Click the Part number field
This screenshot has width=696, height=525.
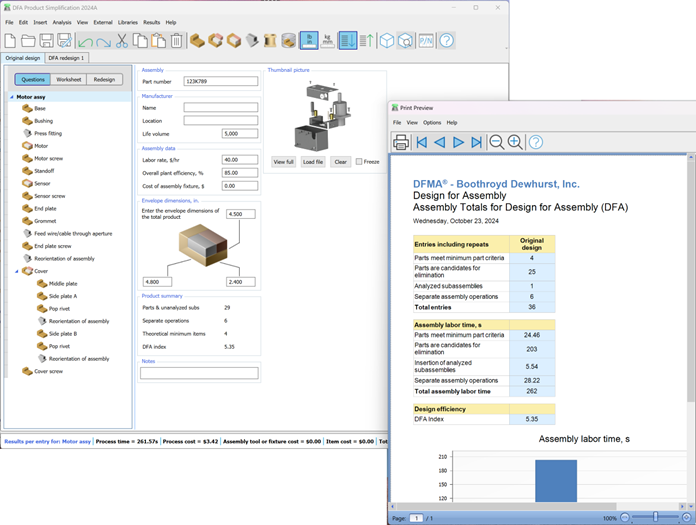click(x=221, y=81)
